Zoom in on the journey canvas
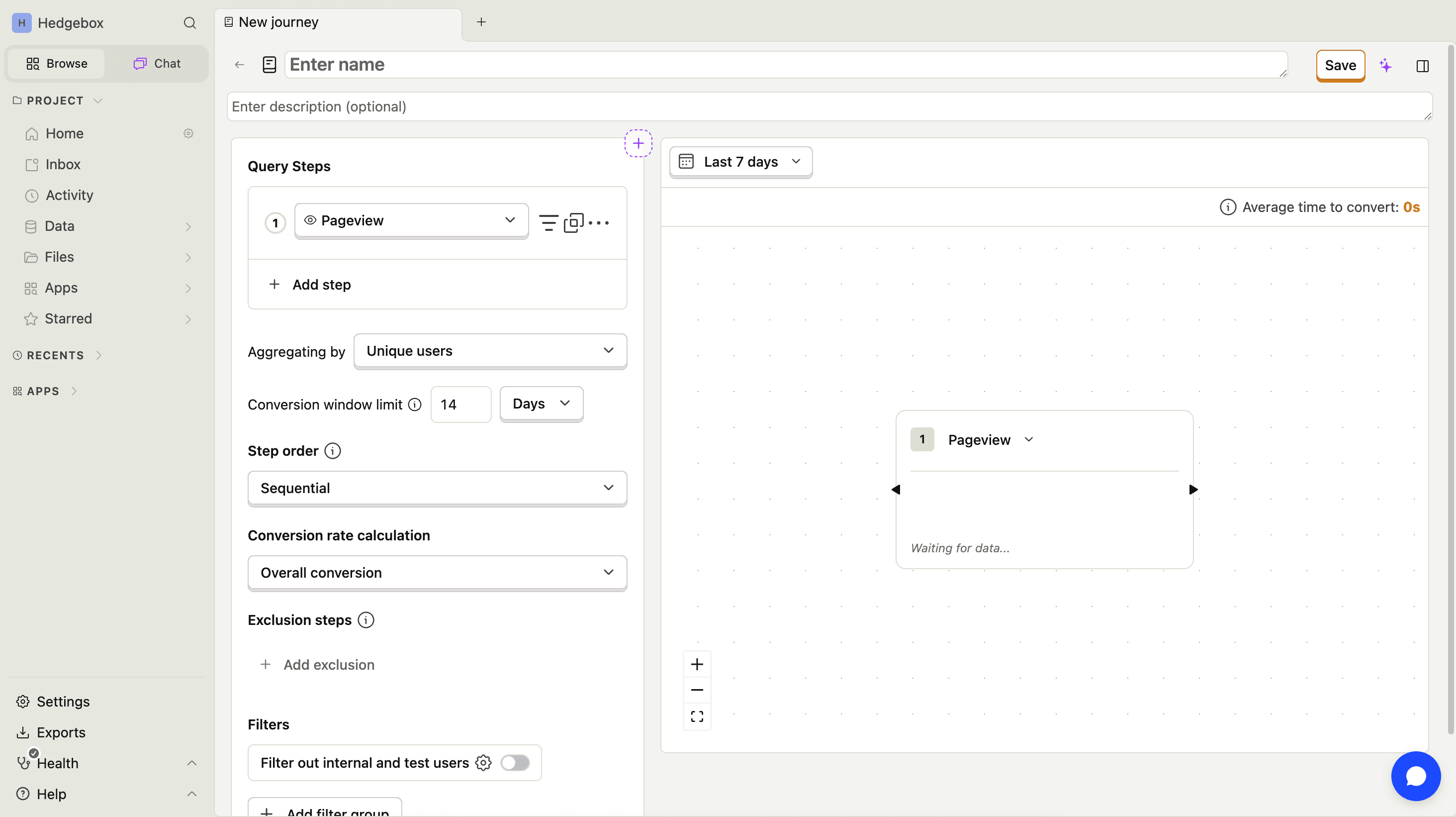Screen dimensions: 1456x817 click(x=697, y=664)
